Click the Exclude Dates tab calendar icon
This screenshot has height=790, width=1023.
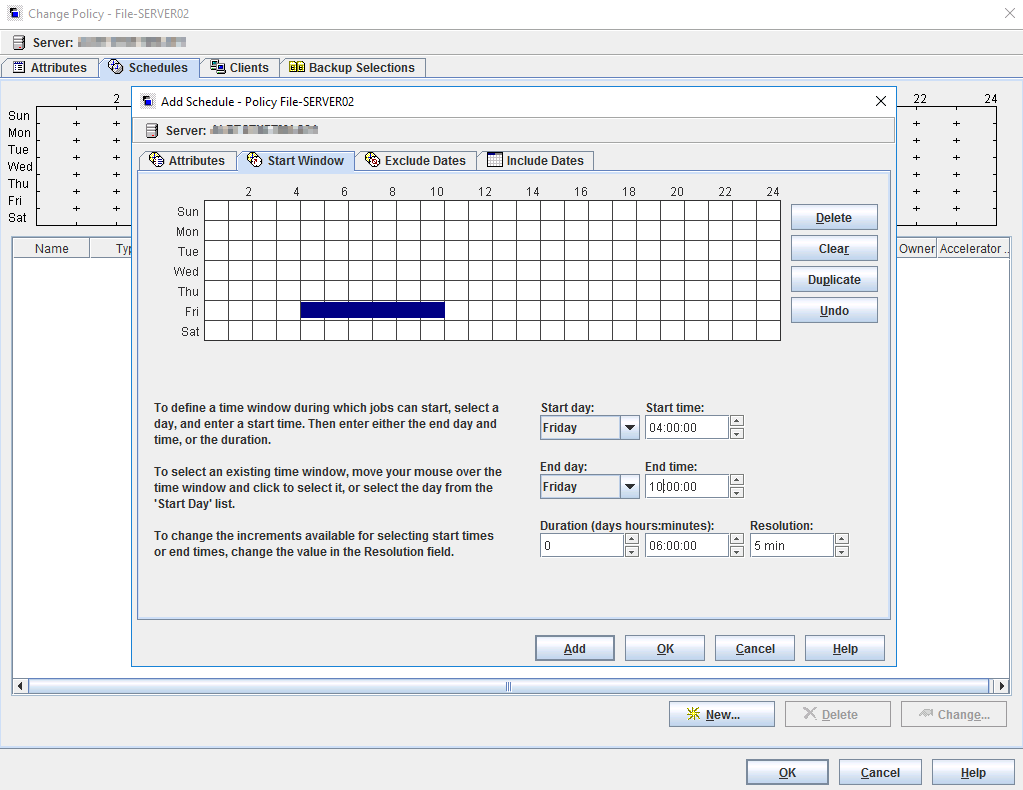(x=373, y=161)
